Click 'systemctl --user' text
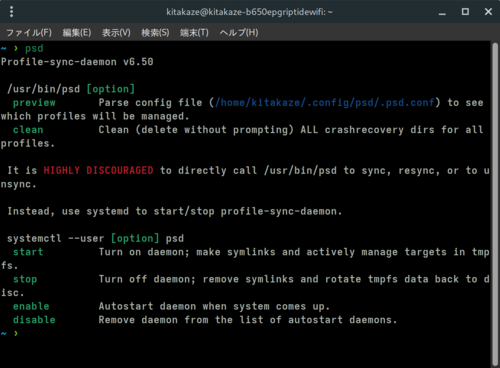500x368 pixels. pos(56,238)
